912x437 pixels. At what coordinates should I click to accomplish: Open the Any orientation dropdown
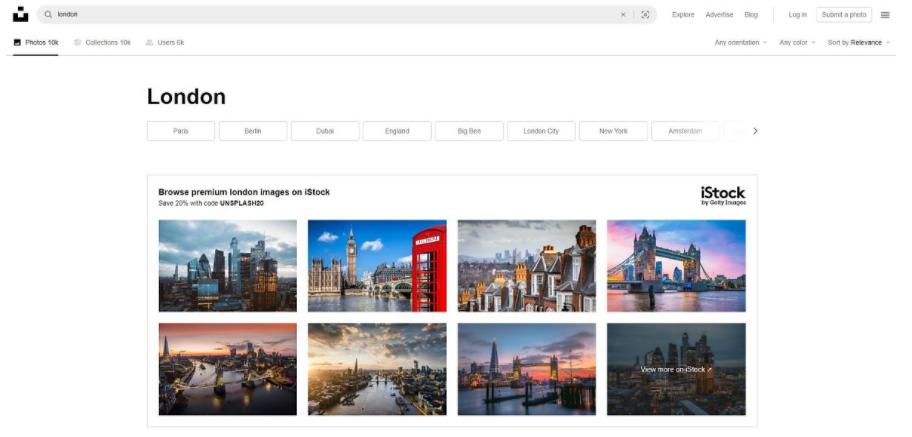(x=741, y=43)
